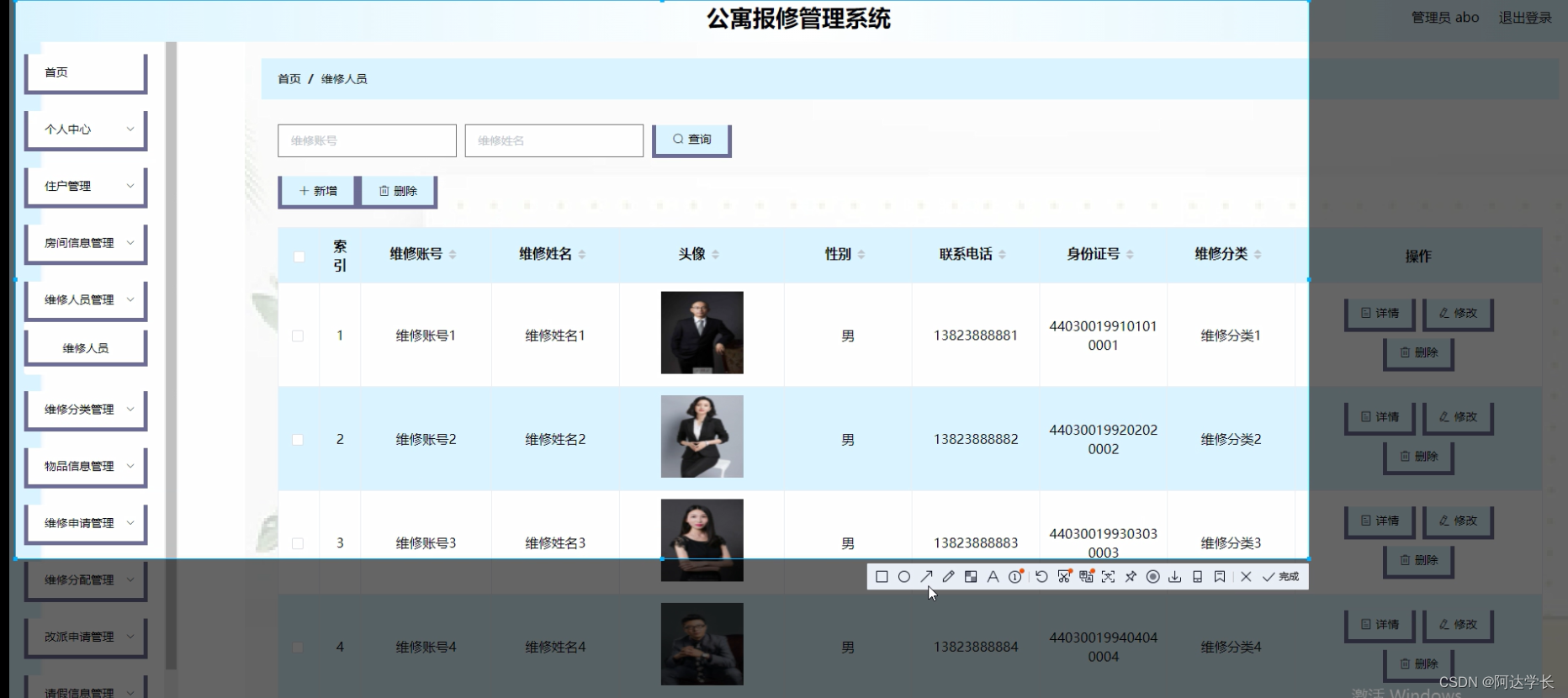The height and width of the screenshot is (698, 1568).
Task: Click the send-to-phone icon
Action: [1198, 577]
